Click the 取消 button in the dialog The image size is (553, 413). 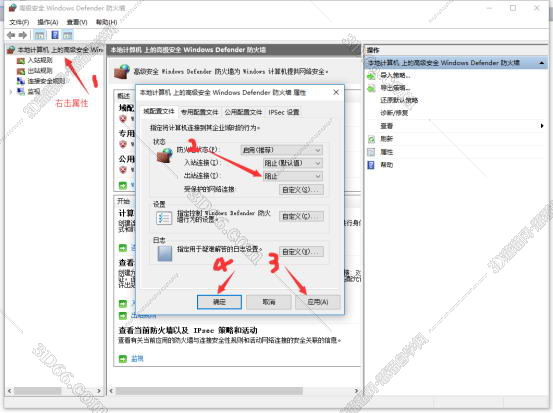coord(269,302)
